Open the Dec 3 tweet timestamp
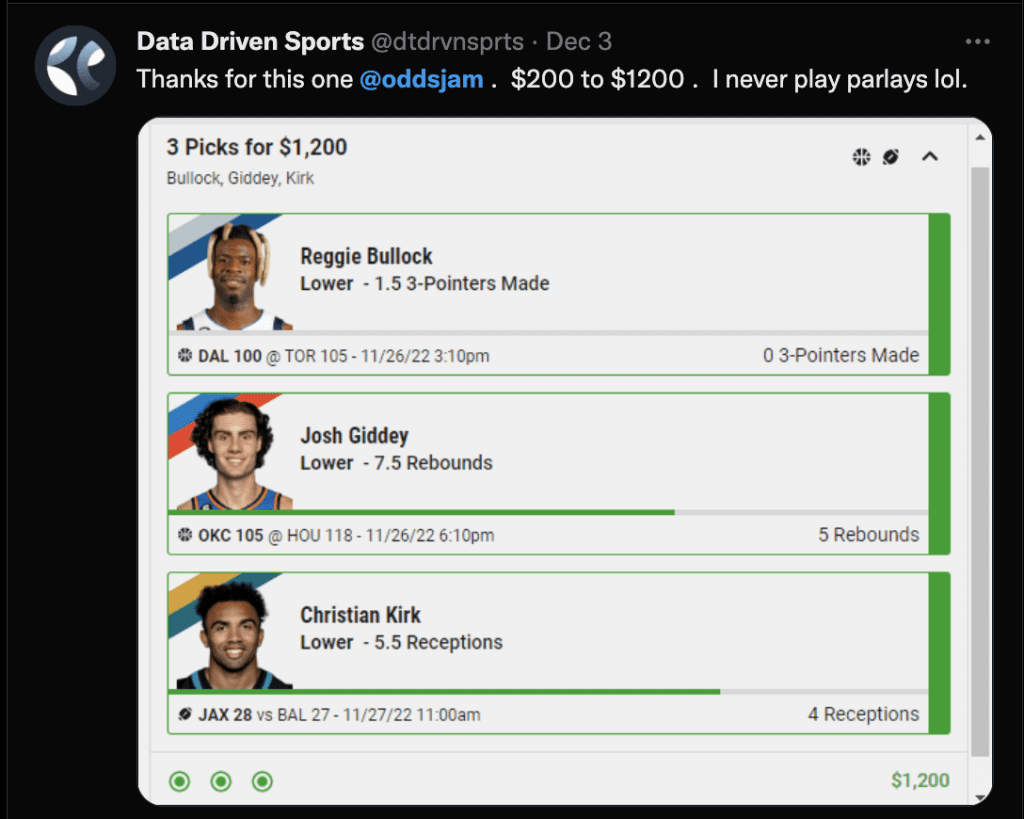1024x819 pixels. coord(579,41)
